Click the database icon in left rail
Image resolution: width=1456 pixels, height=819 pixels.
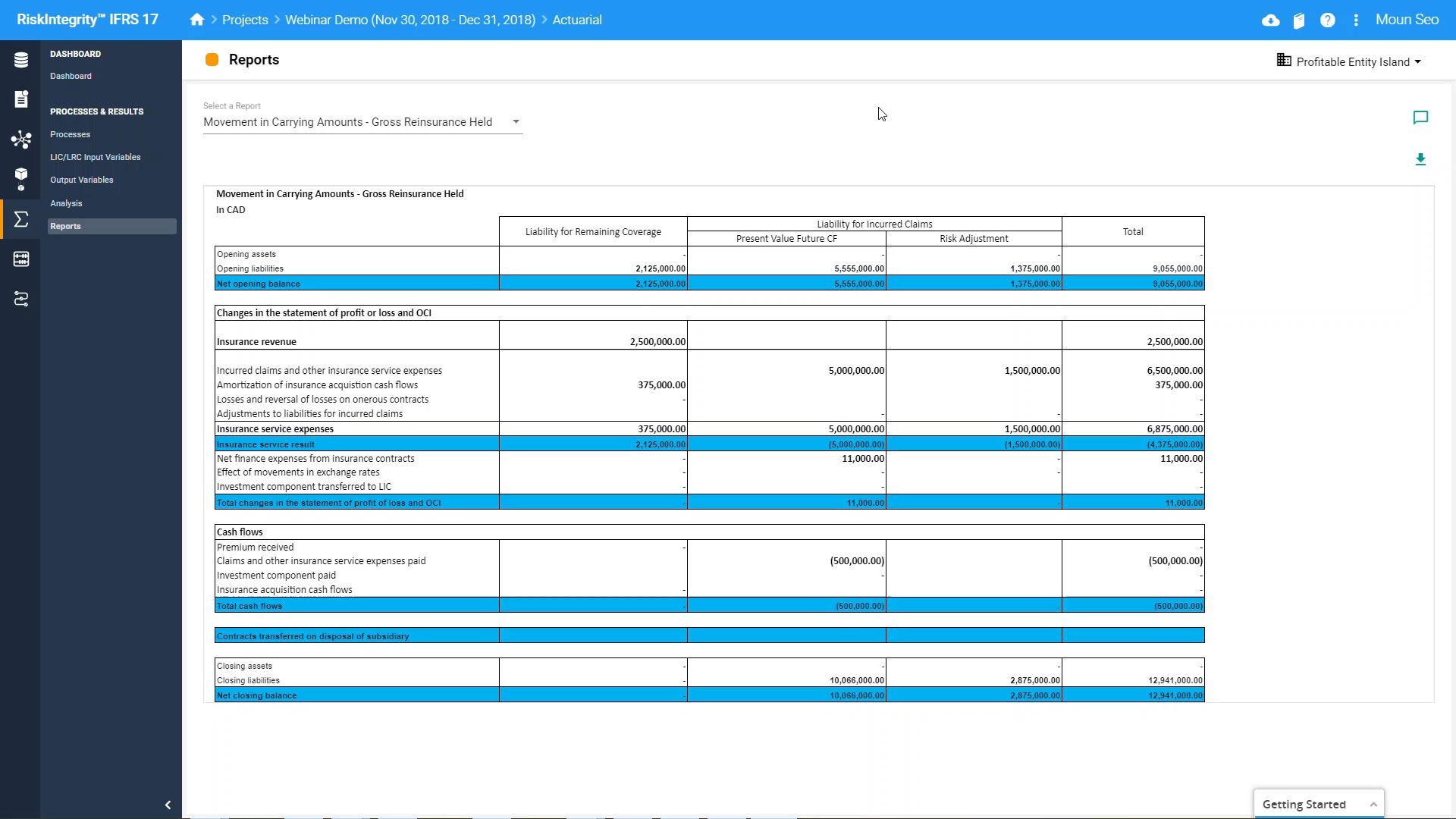(x=21, y=60)
